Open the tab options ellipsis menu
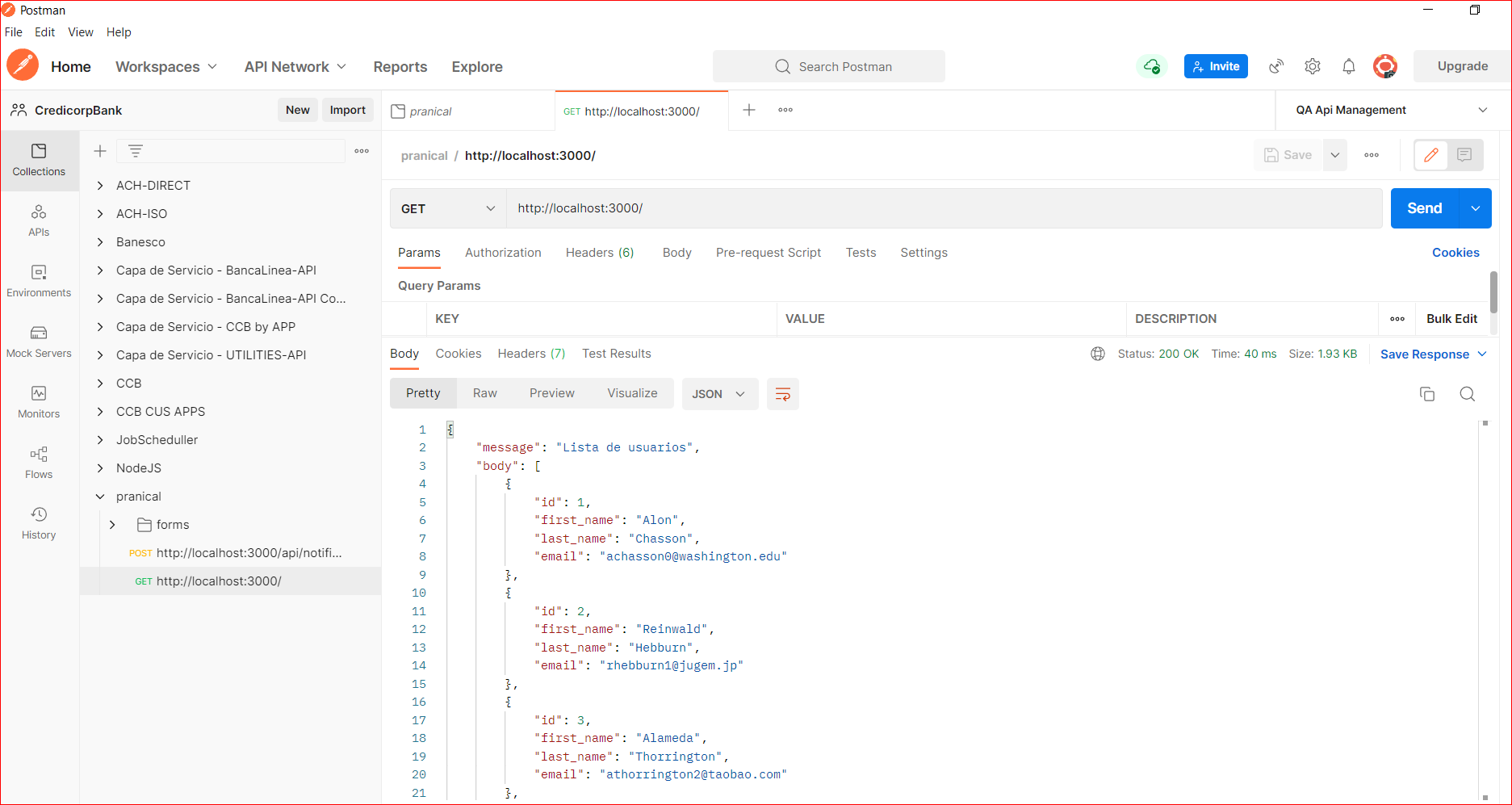The image size is (1512, 805). [785, 110]
